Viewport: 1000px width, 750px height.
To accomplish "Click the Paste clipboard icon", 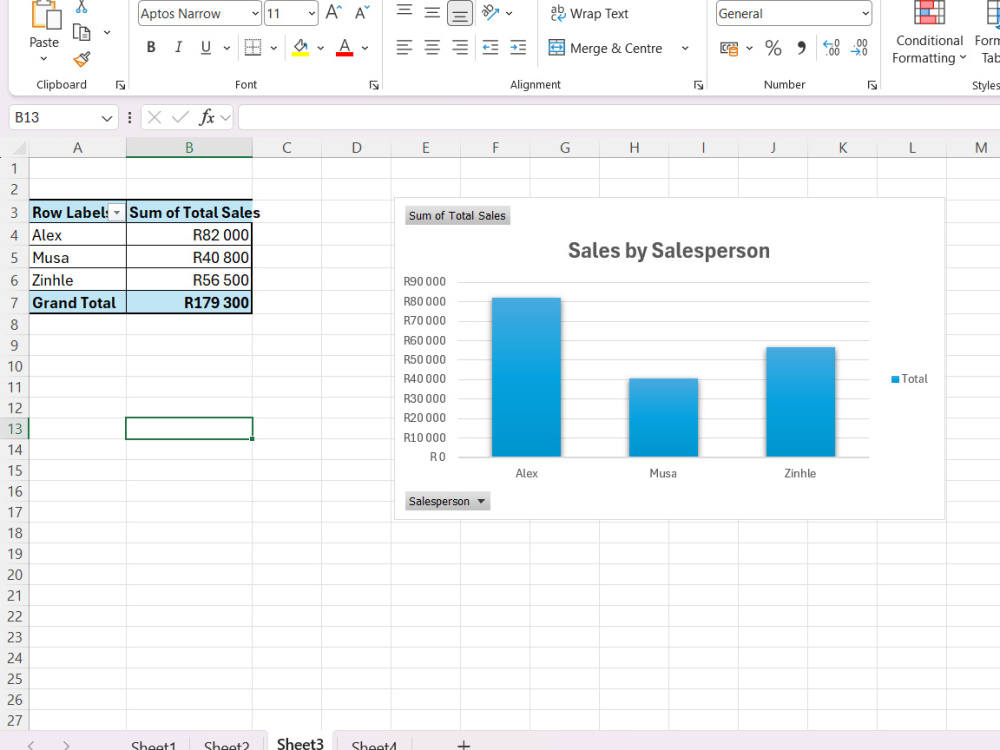I will click(46, 15).
